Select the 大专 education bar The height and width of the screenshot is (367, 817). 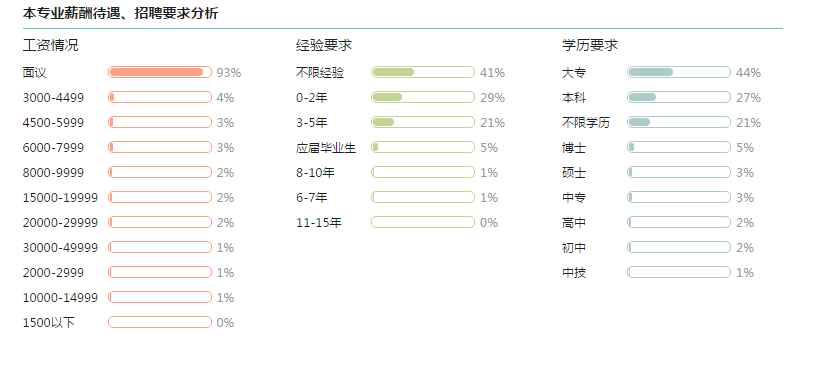coord(679,72)
